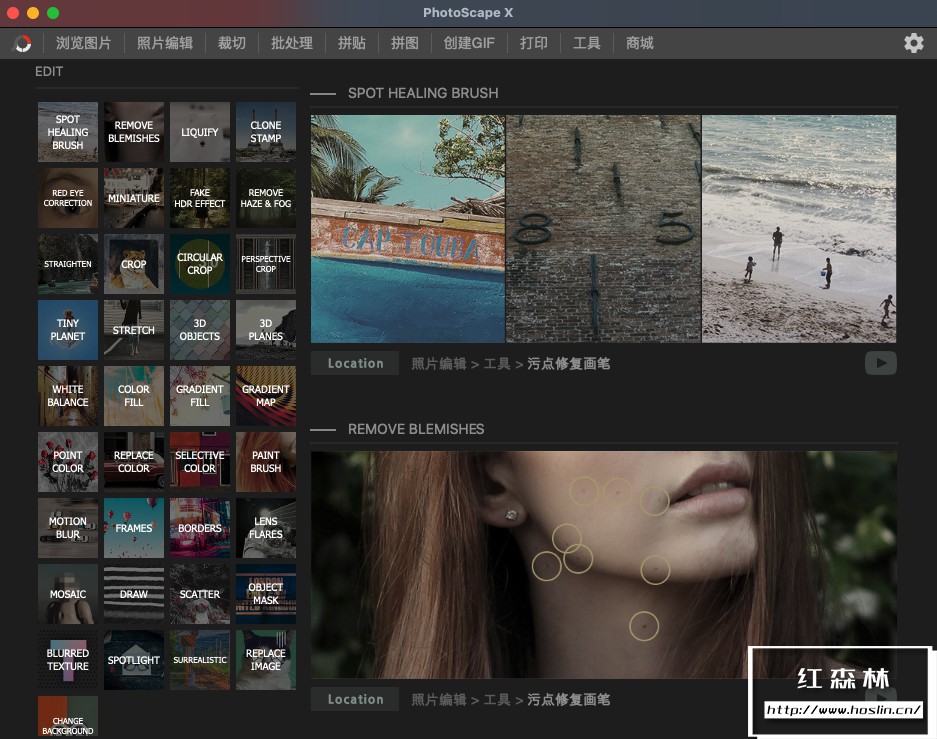Image resolution: width=937 pixels, height=739 pixels.
Task: Click the brick wall clock sample photo
Action: pos(603,229)
